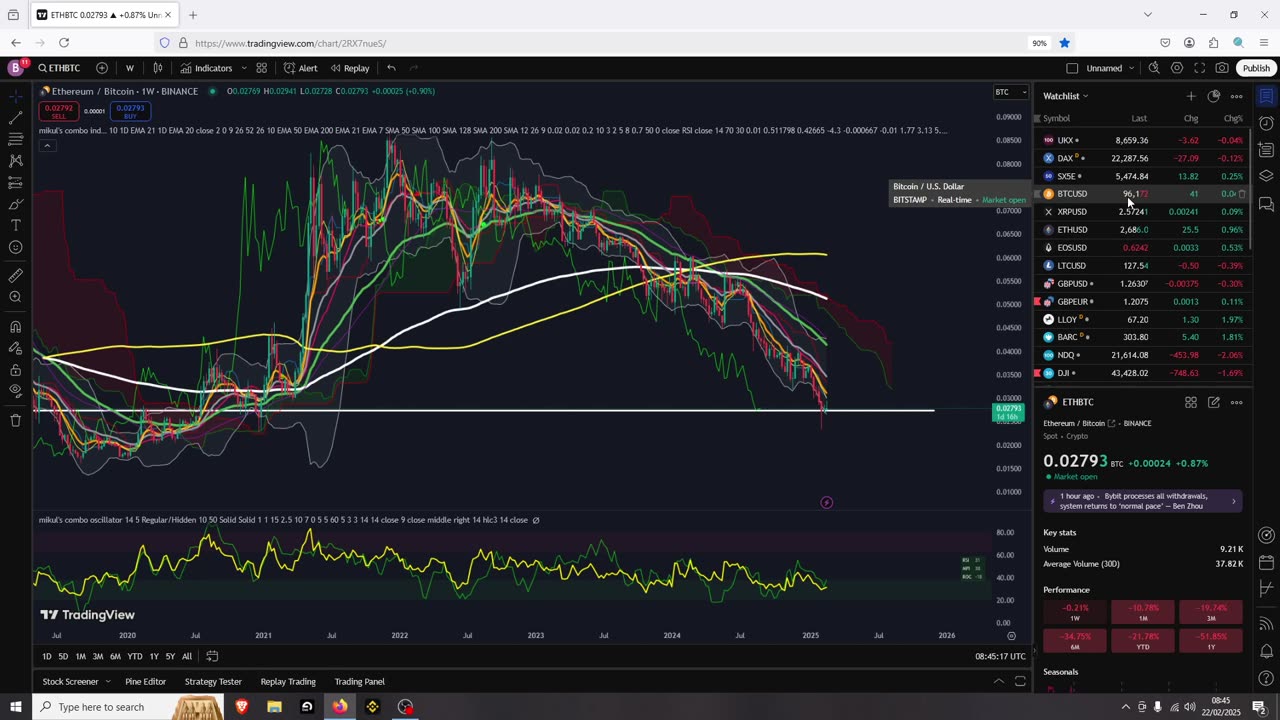1280x720 pixels.
Task: Switch chart range to 1D
Action: 46,656
